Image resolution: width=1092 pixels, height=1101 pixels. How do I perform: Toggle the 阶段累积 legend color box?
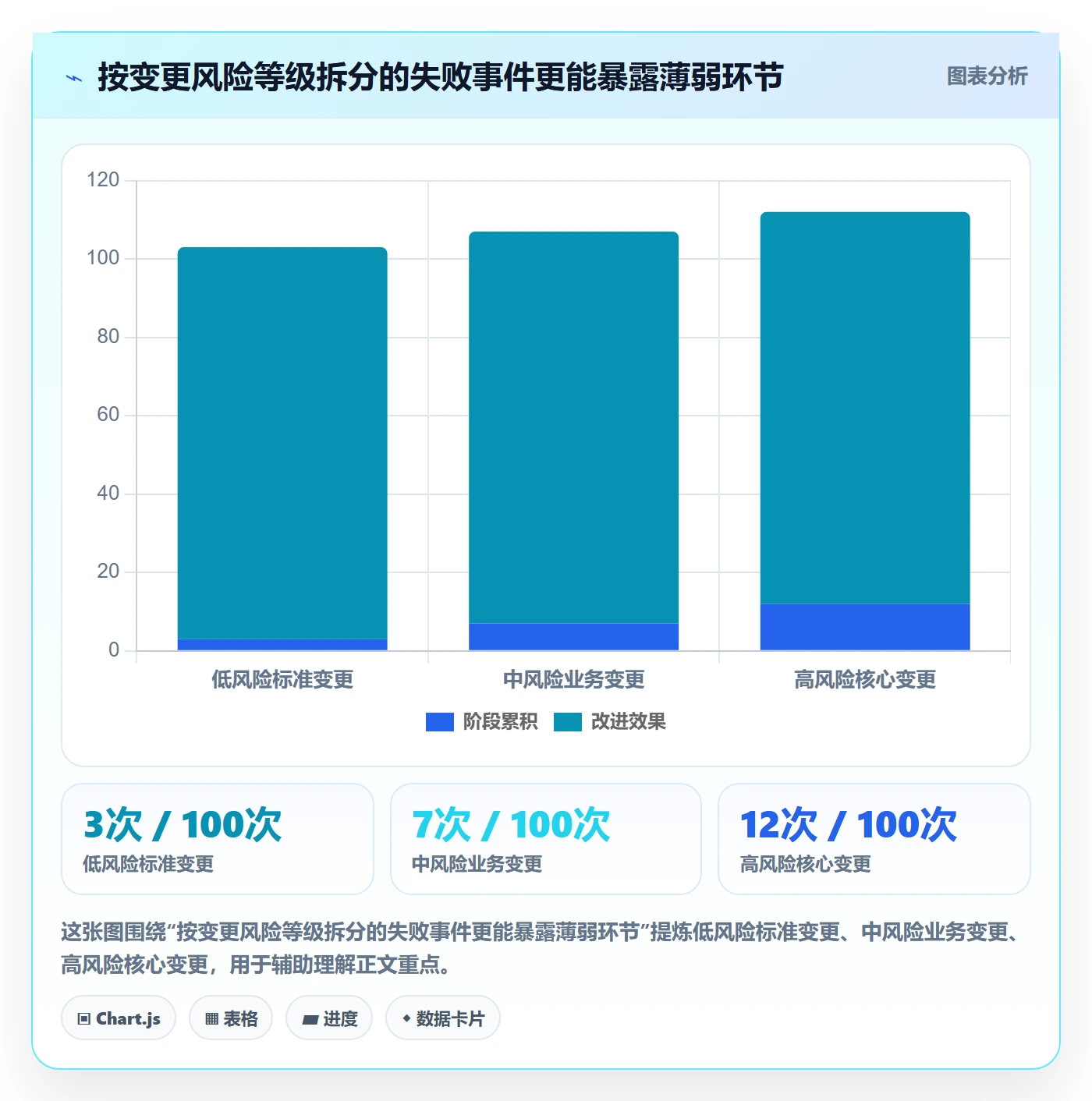[440, 722]
